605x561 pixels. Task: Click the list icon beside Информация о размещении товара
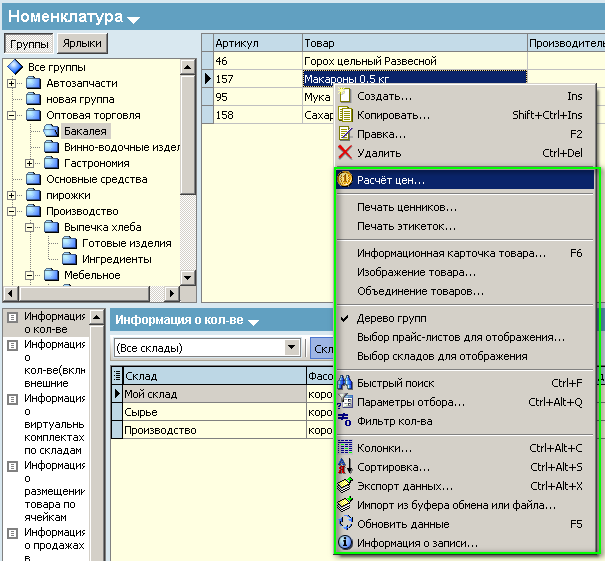12,466
